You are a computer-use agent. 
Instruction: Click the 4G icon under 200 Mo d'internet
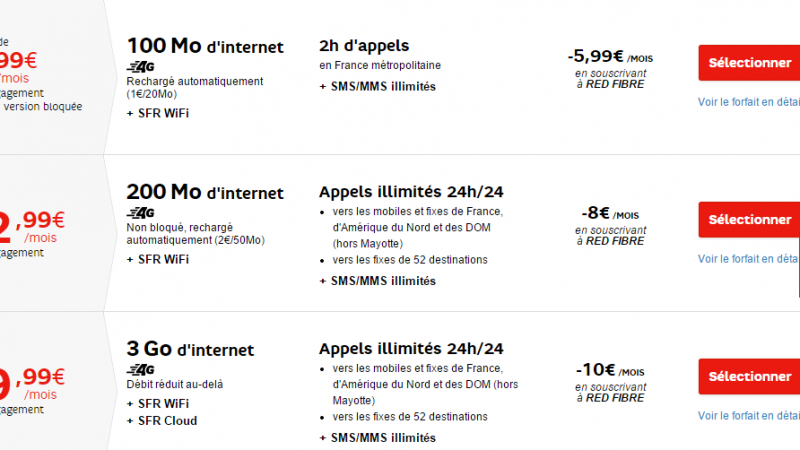[x=139, y=212]
